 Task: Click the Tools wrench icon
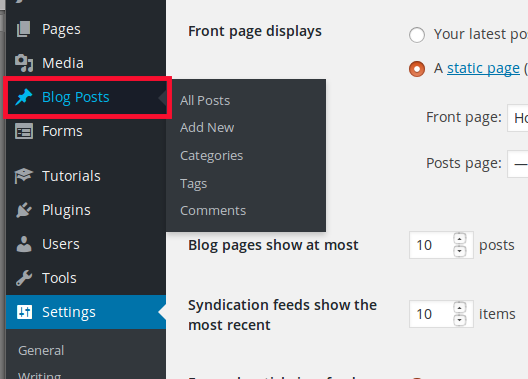click(x=24, y=278)
